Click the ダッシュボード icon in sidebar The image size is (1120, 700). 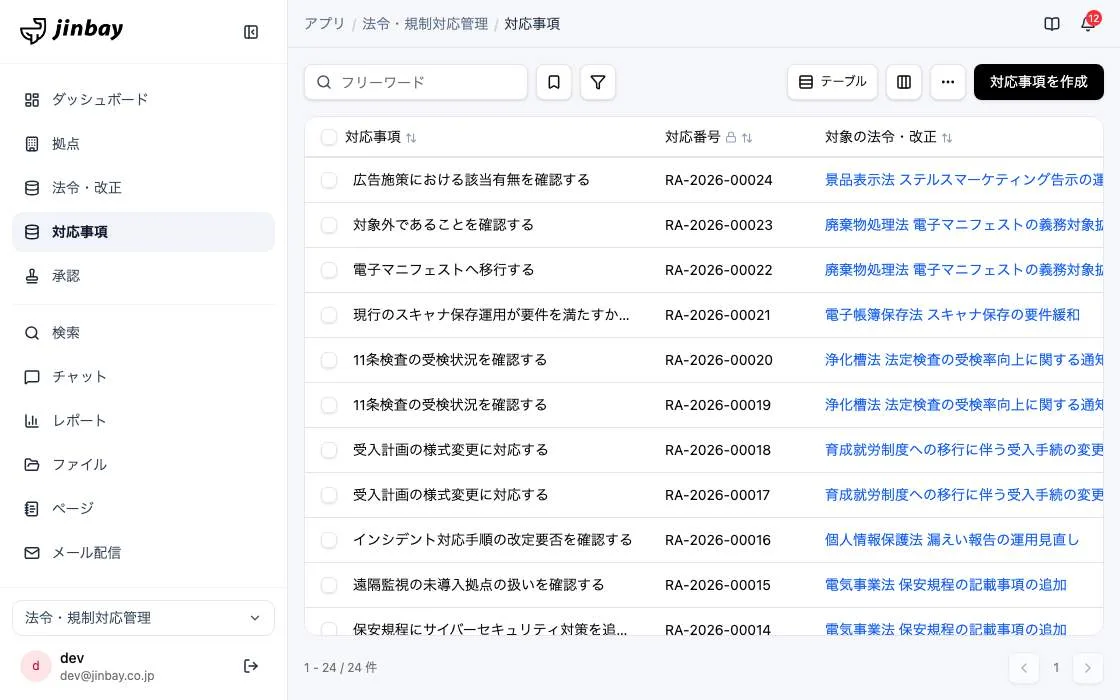point(32,99)
